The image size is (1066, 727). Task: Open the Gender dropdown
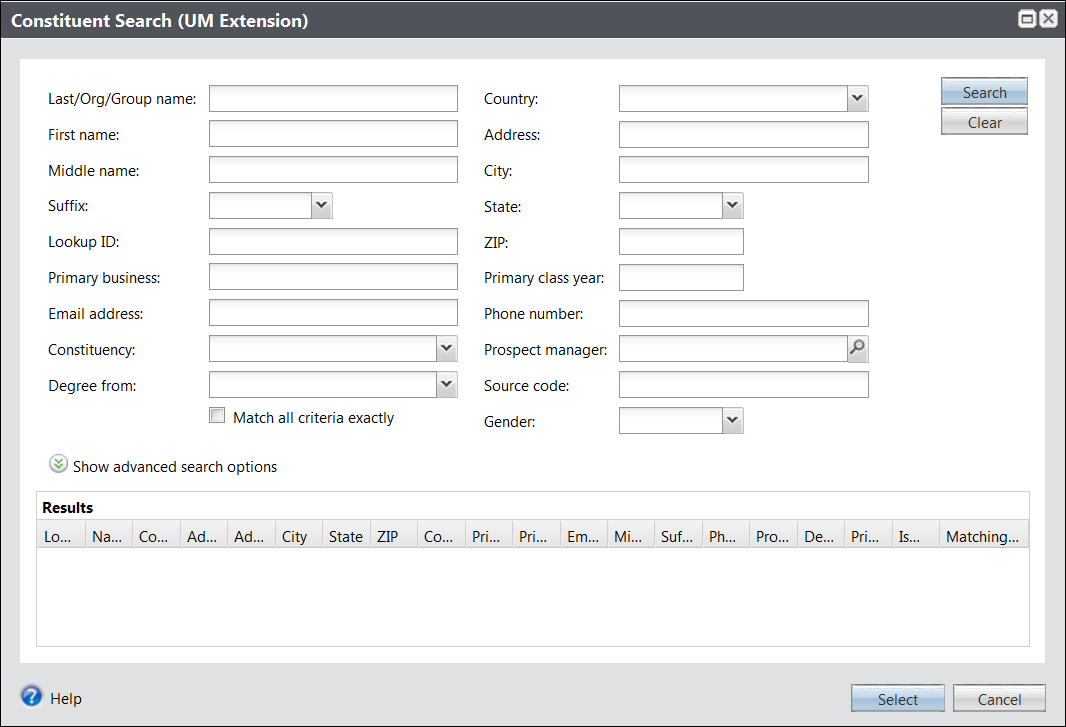click(732, 421)
